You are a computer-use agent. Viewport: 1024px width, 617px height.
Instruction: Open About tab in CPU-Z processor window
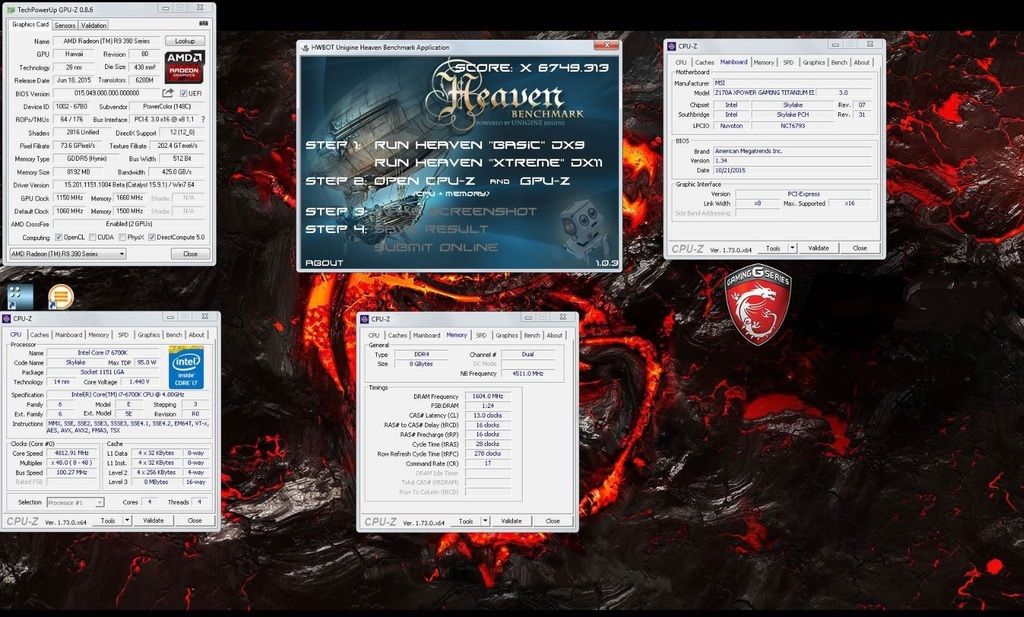coord(197,335)
